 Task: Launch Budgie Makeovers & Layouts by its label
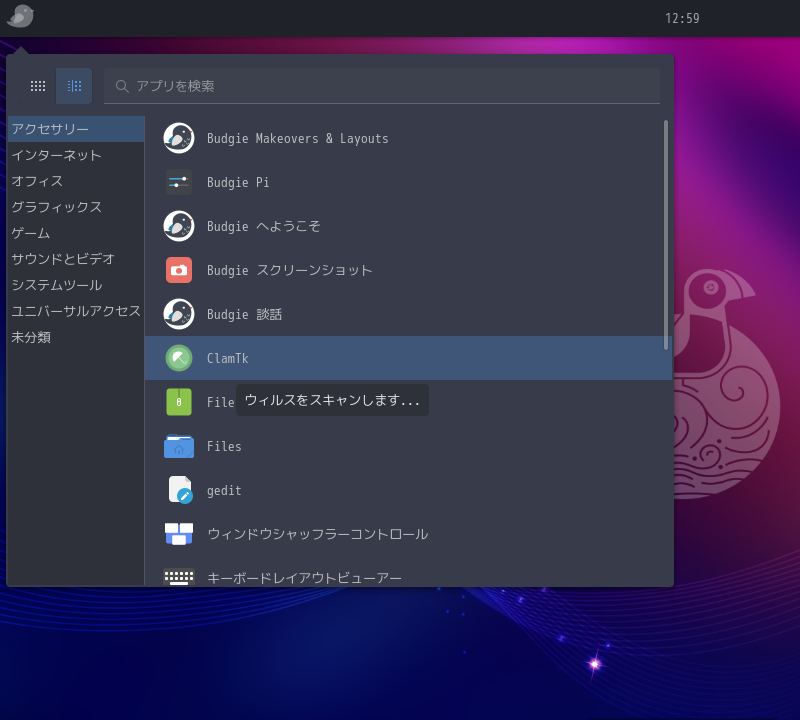coord(297,138)
